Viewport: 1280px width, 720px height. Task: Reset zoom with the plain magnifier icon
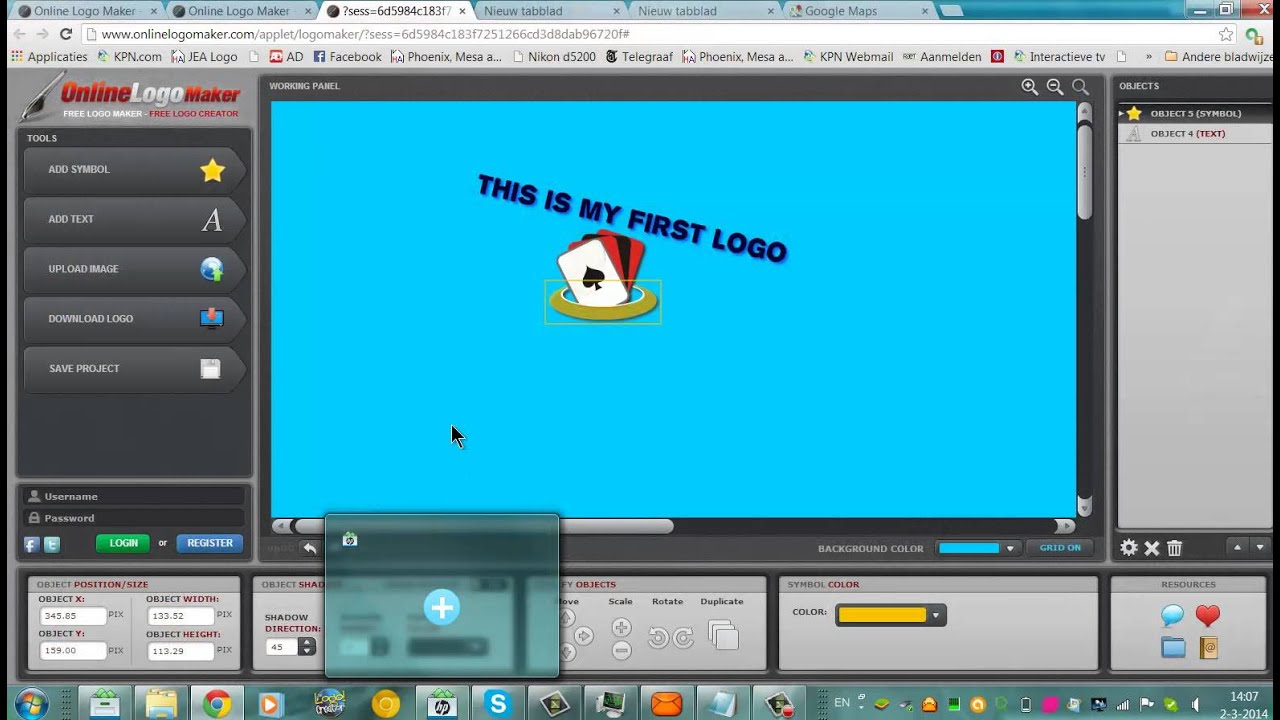click(x=1080, y=87)
